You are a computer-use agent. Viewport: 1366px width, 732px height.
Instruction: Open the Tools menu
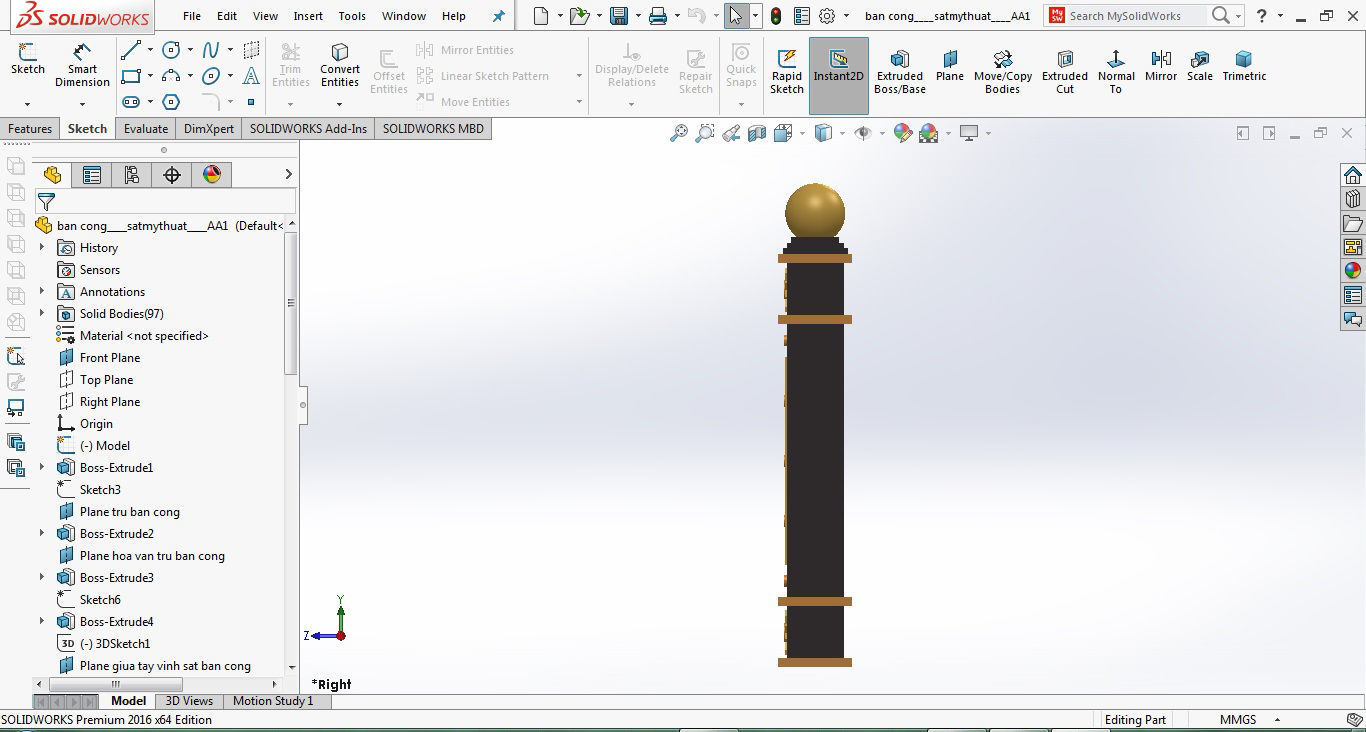coord(352,16)
